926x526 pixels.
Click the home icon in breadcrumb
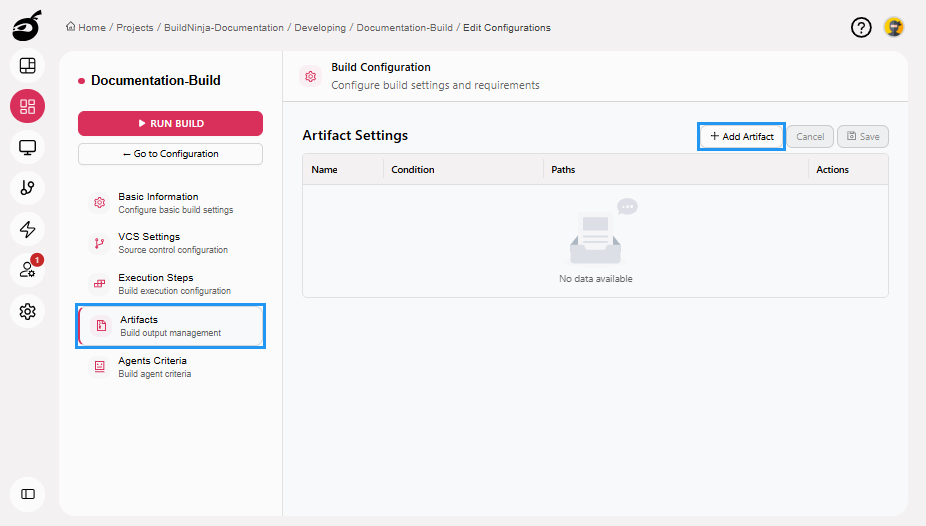70,27
